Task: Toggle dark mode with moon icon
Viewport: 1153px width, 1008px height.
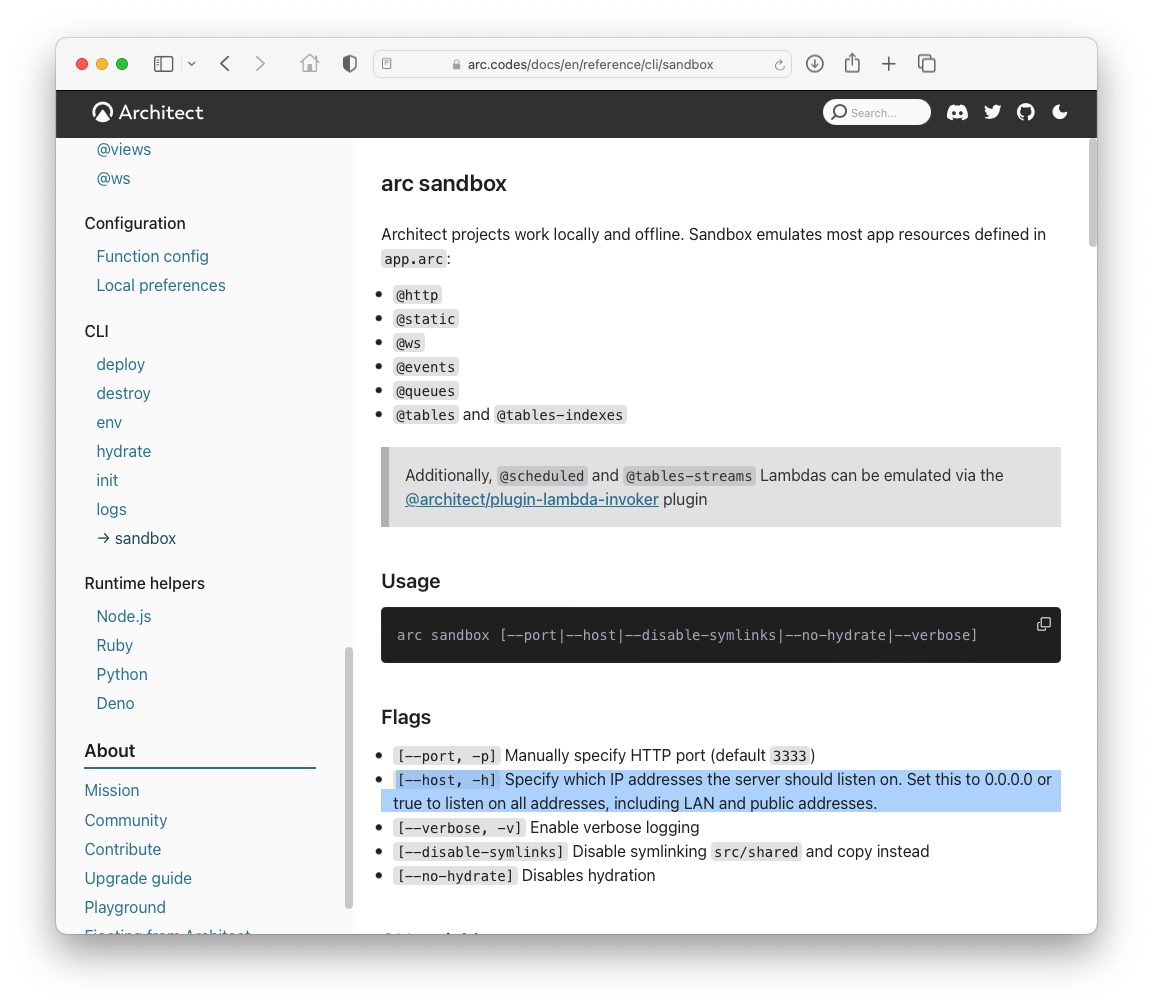Action: [x=1060, y=112]
